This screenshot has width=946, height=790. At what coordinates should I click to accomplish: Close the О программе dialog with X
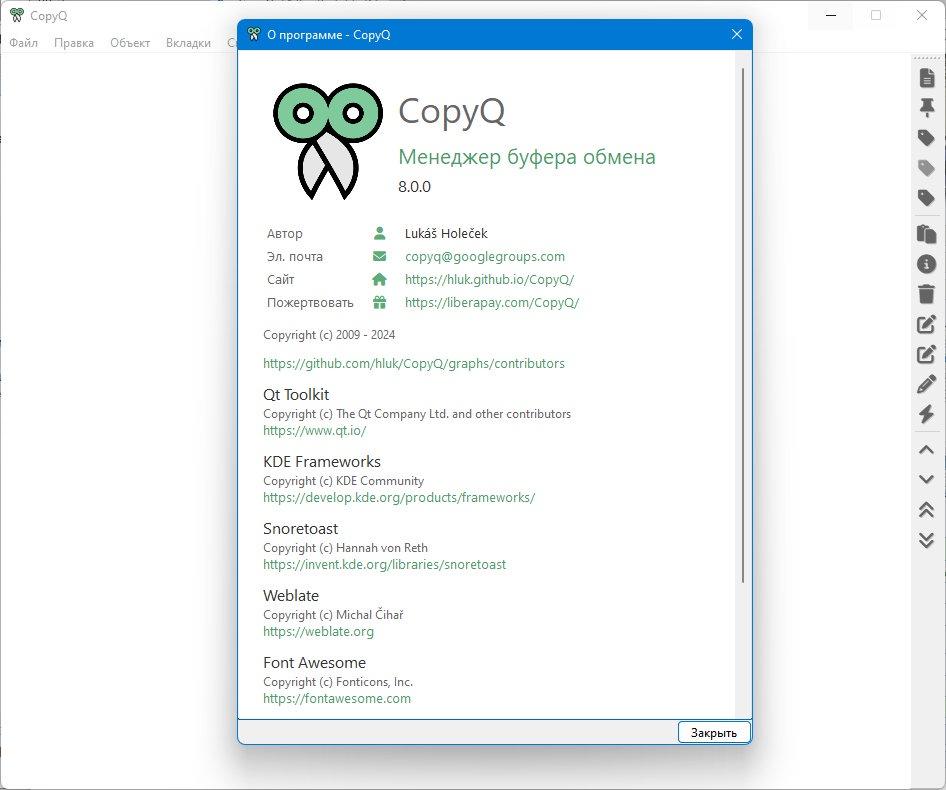click(x=737, y=34)
